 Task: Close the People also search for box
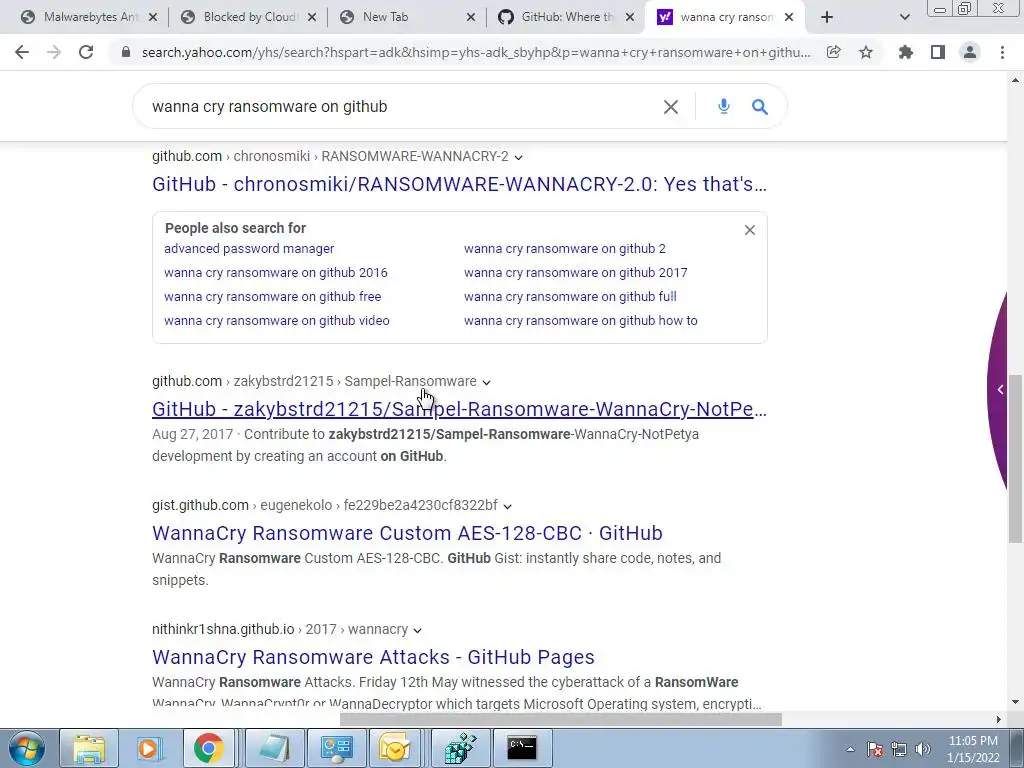(x=750, y=230)
